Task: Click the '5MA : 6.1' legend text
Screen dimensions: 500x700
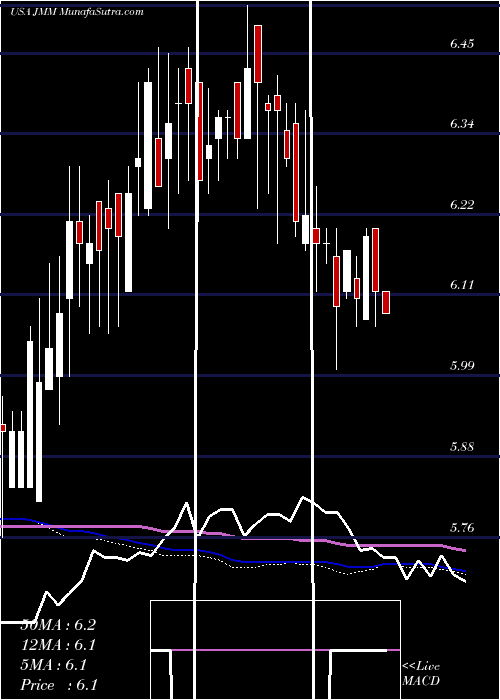Action: [x=54, y=665]
